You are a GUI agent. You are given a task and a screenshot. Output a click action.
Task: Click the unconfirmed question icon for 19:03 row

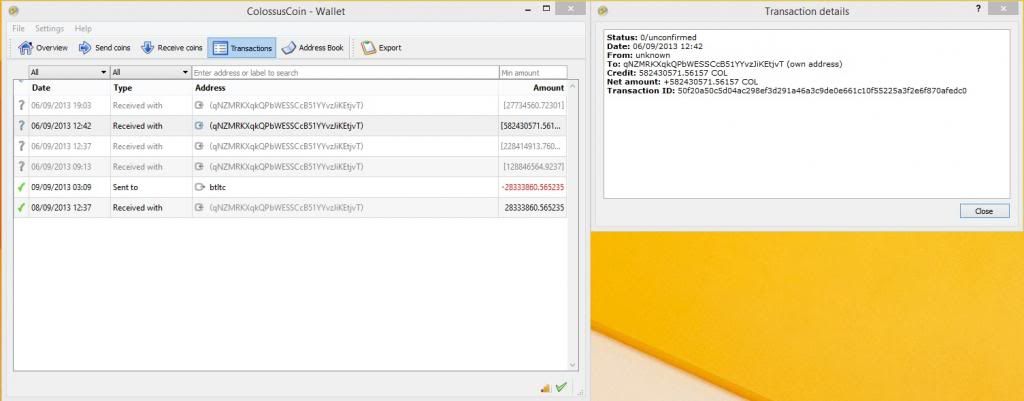21,105
